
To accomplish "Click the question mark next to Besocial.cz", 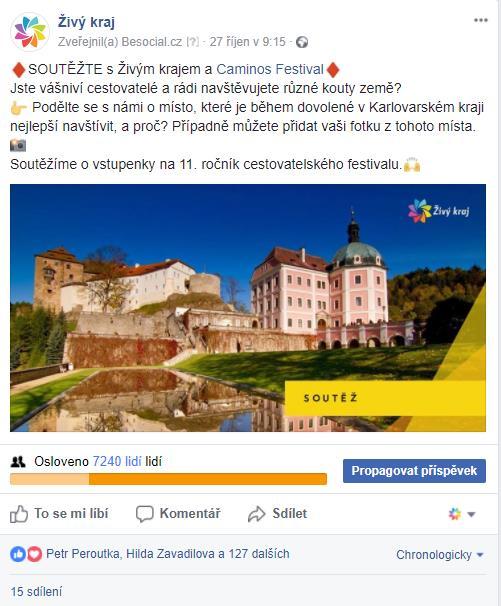I will coord(192,42).
